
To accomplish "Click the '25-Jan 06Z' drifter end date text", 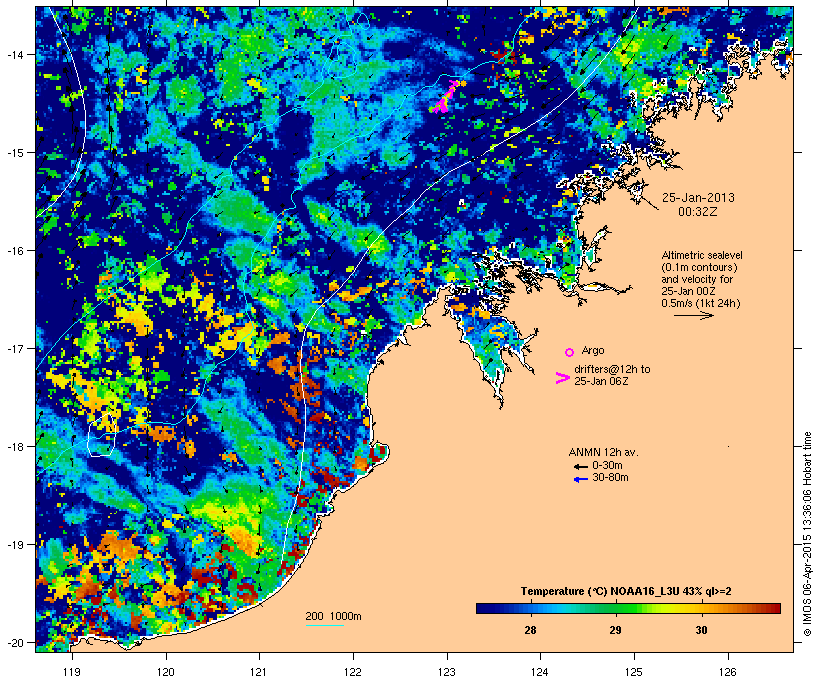I will pyautogui.click(x=601, y=381).
